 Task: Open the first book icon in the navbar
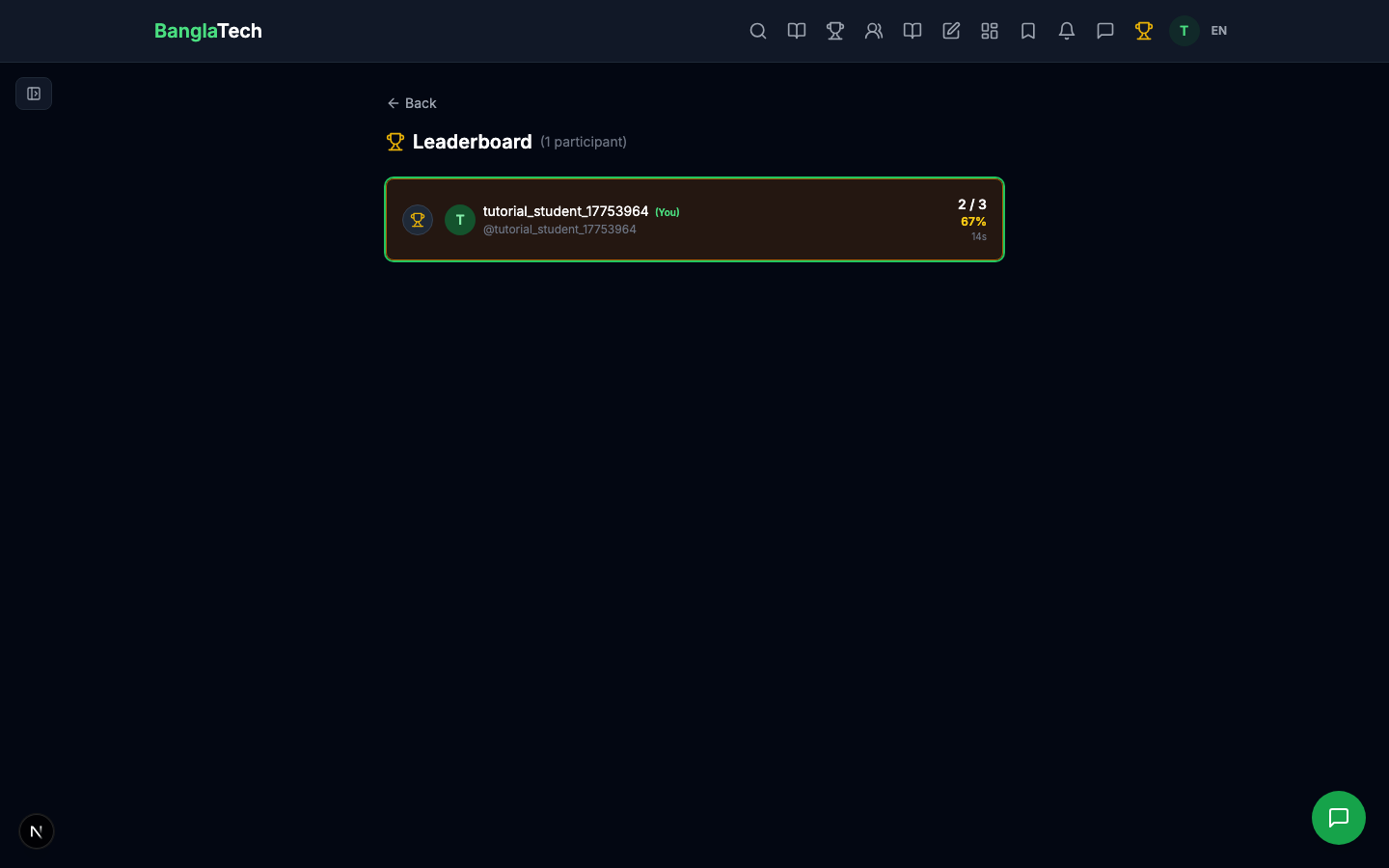[797, 31]
